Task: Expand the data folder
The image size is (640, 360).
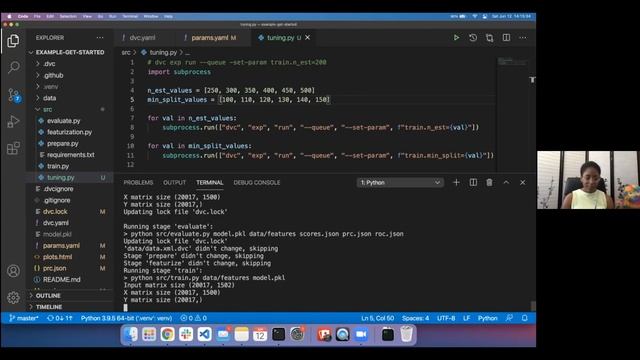Action: click(49, 98)
